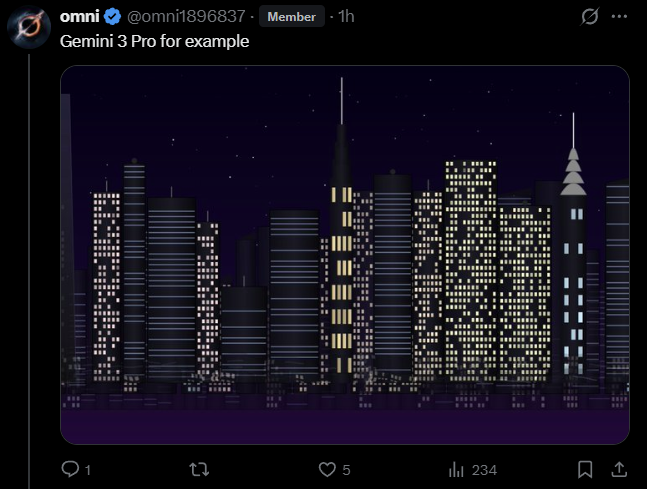Visit profile via the omni display name

click(x=79, y=17)
